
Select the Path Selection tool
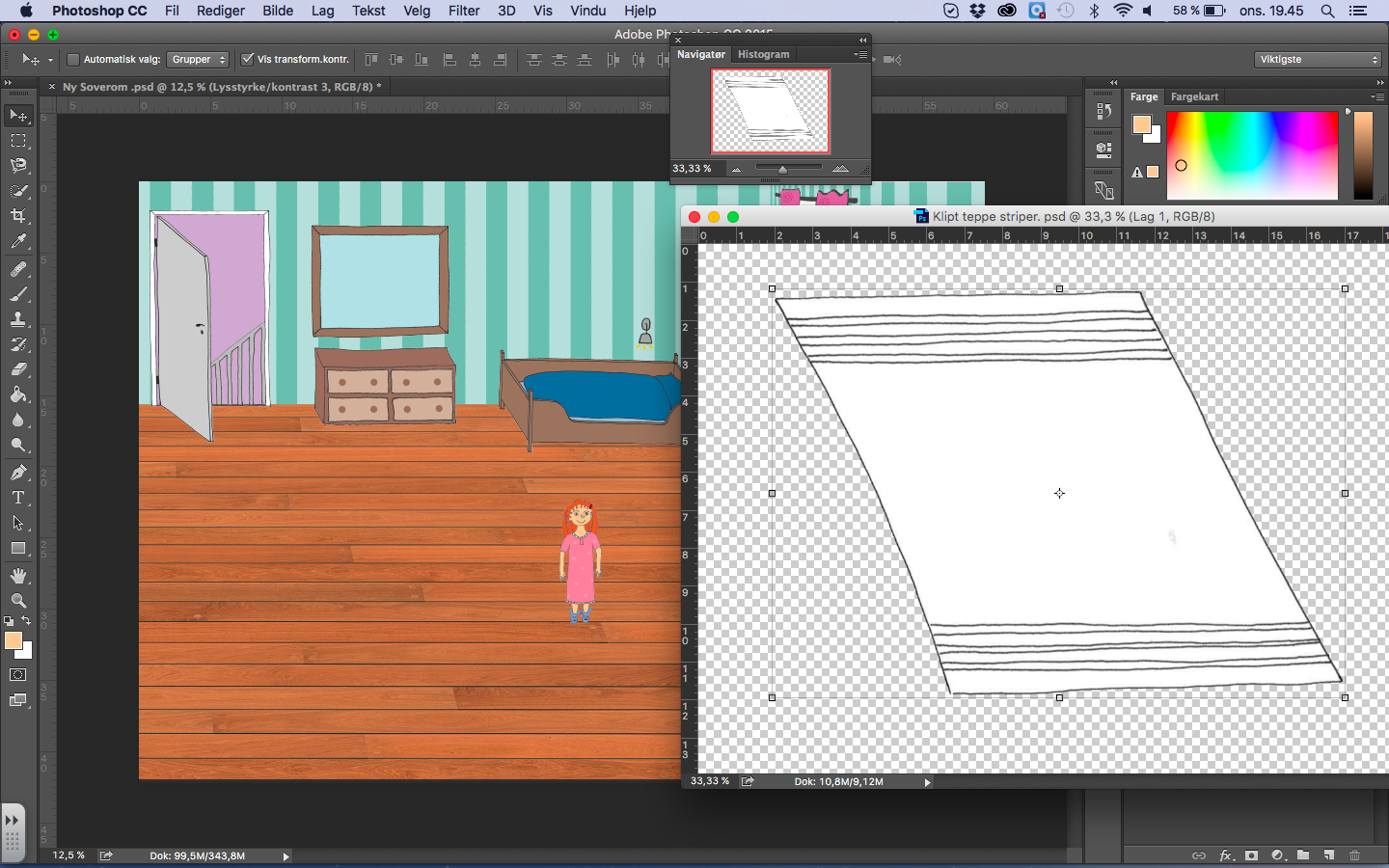coord(18,523)
